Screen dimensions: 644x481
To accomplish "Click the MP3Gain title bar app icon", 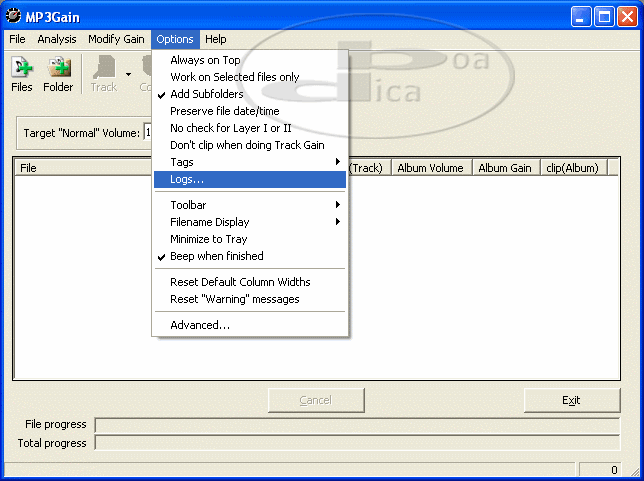I will tap(14, 16).
